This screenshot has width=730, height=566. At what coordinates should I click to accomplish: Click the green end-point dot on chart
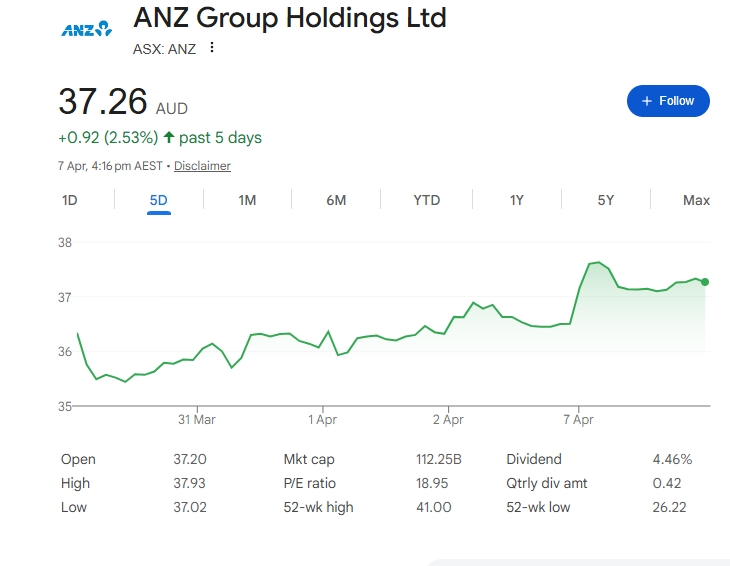tap(705, 282)
